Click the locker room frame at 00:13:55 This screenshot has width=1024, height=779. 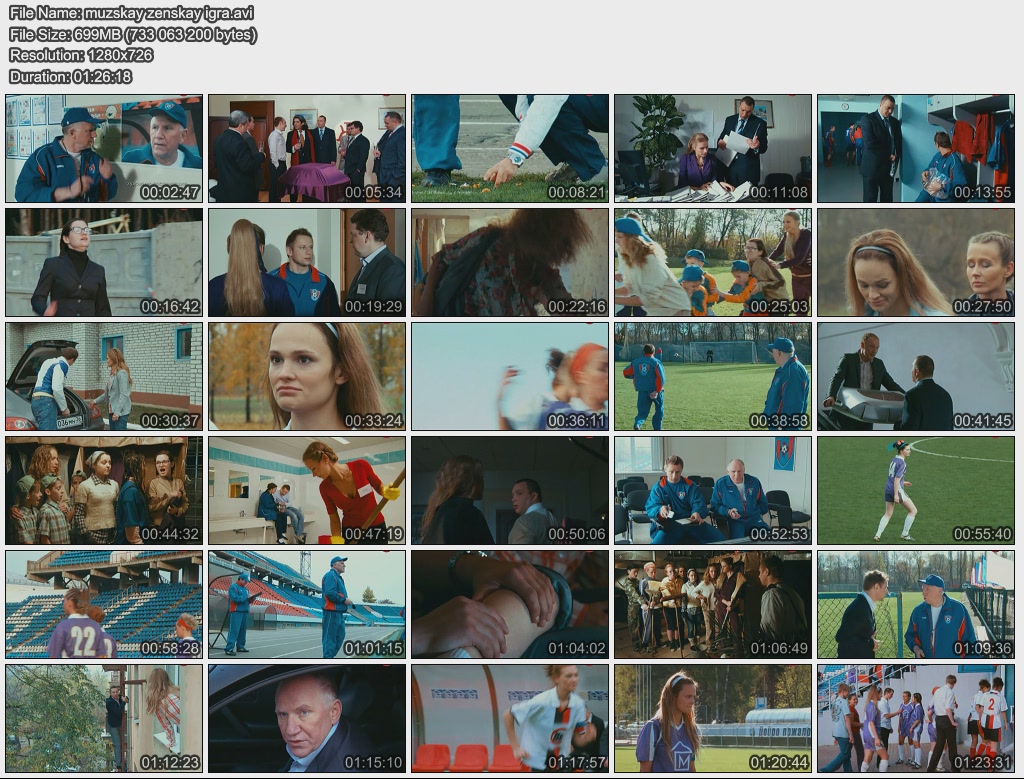[916, 149]
